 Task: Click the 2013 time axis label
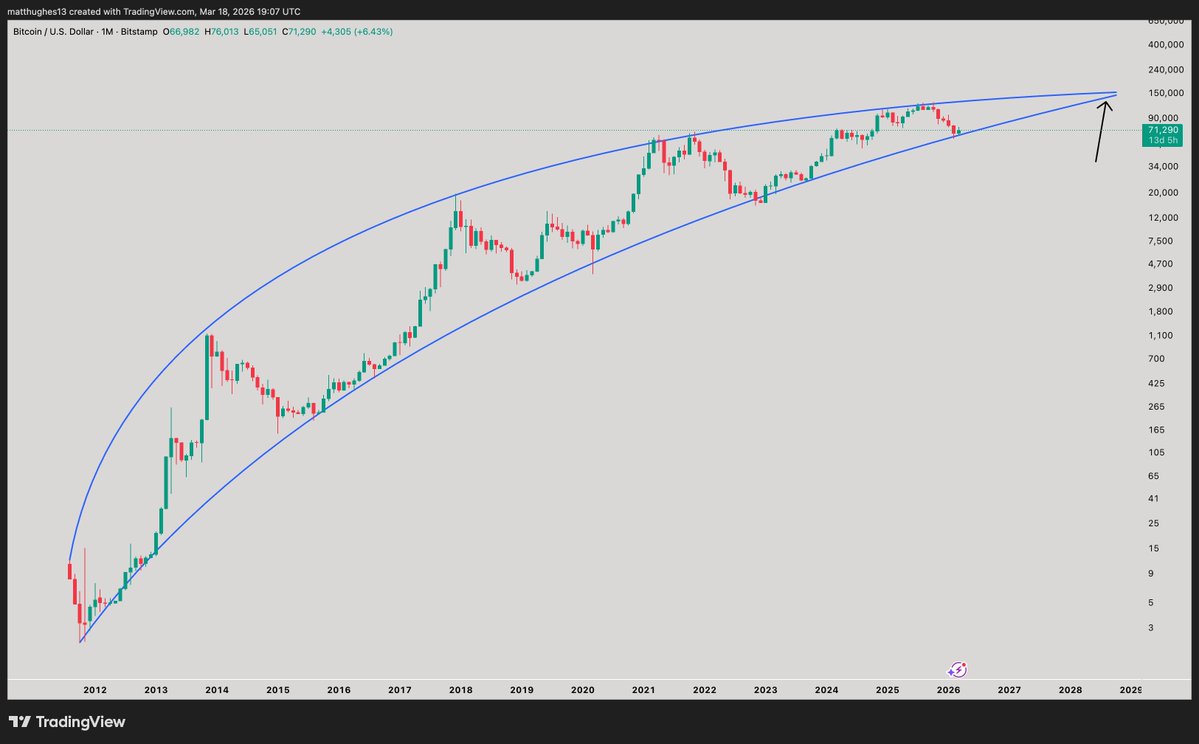(156, 690)
